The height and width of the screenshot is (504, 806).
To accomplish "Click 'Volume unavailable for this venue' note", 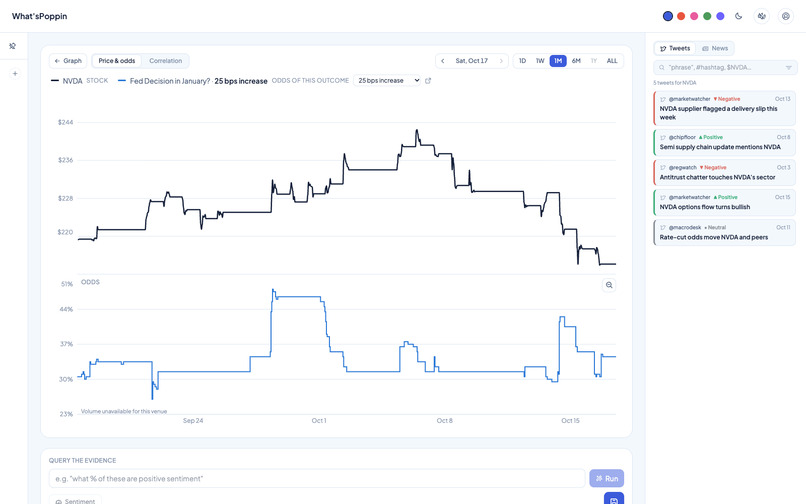I will (x=124, y=411).
